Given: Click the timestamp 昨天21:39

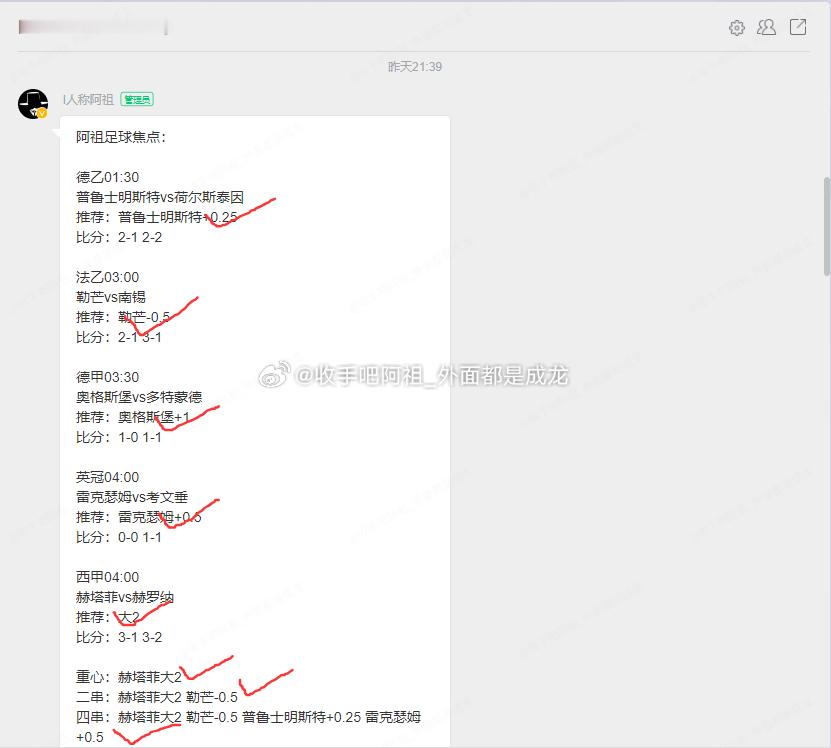Looking at the screenshot, I should [415, 66].
